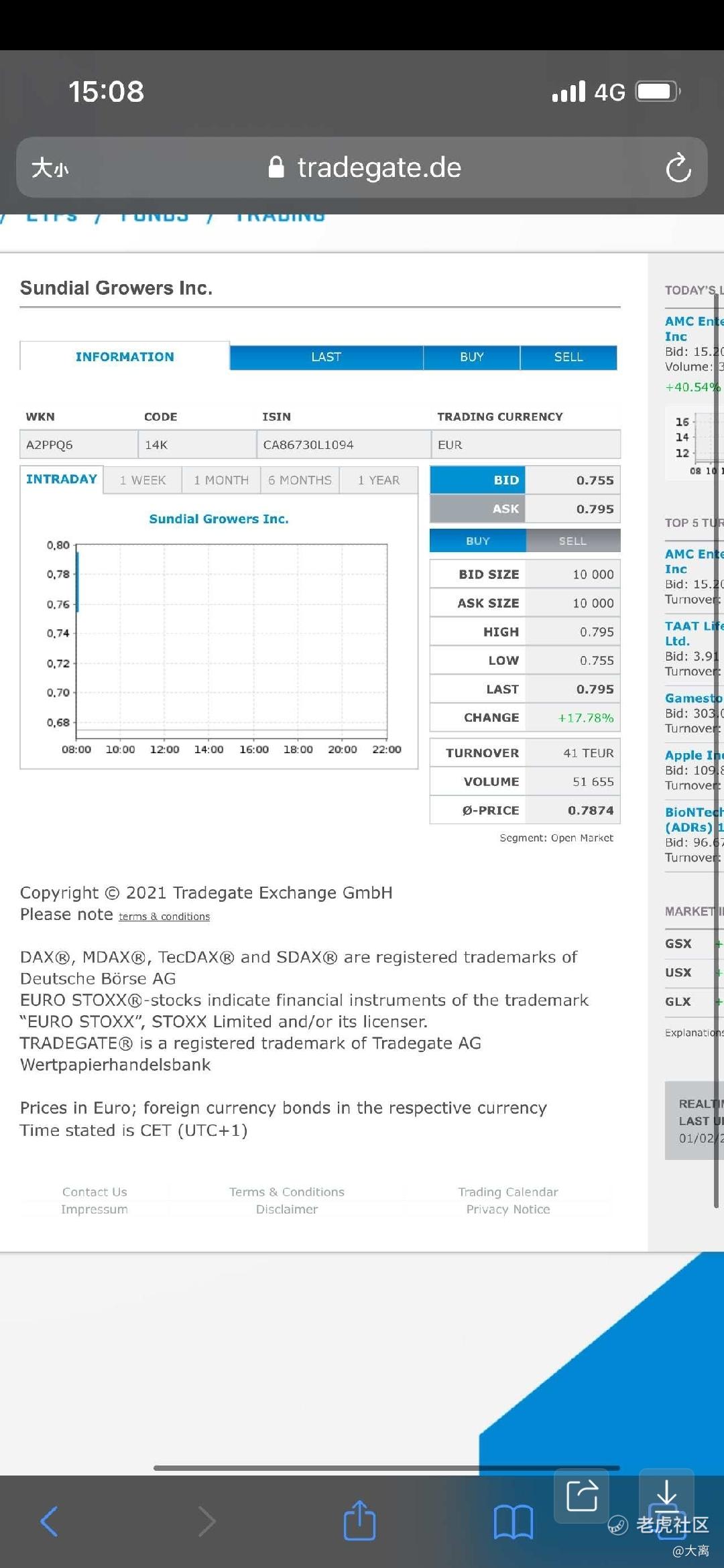
Task: Open the Trading Calendar footer link
Action: click(508, 1192)
